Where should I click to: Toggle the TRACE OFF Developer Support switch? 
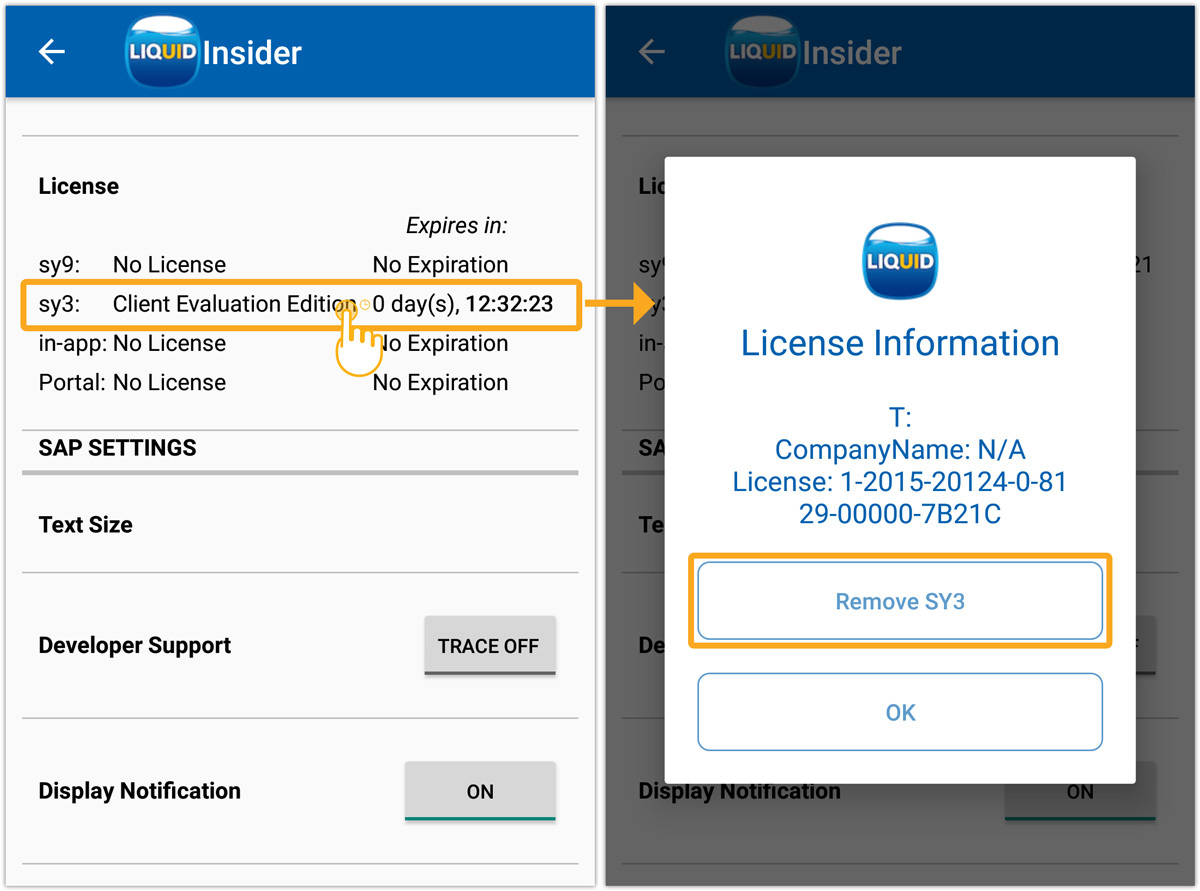coord(489,646)
